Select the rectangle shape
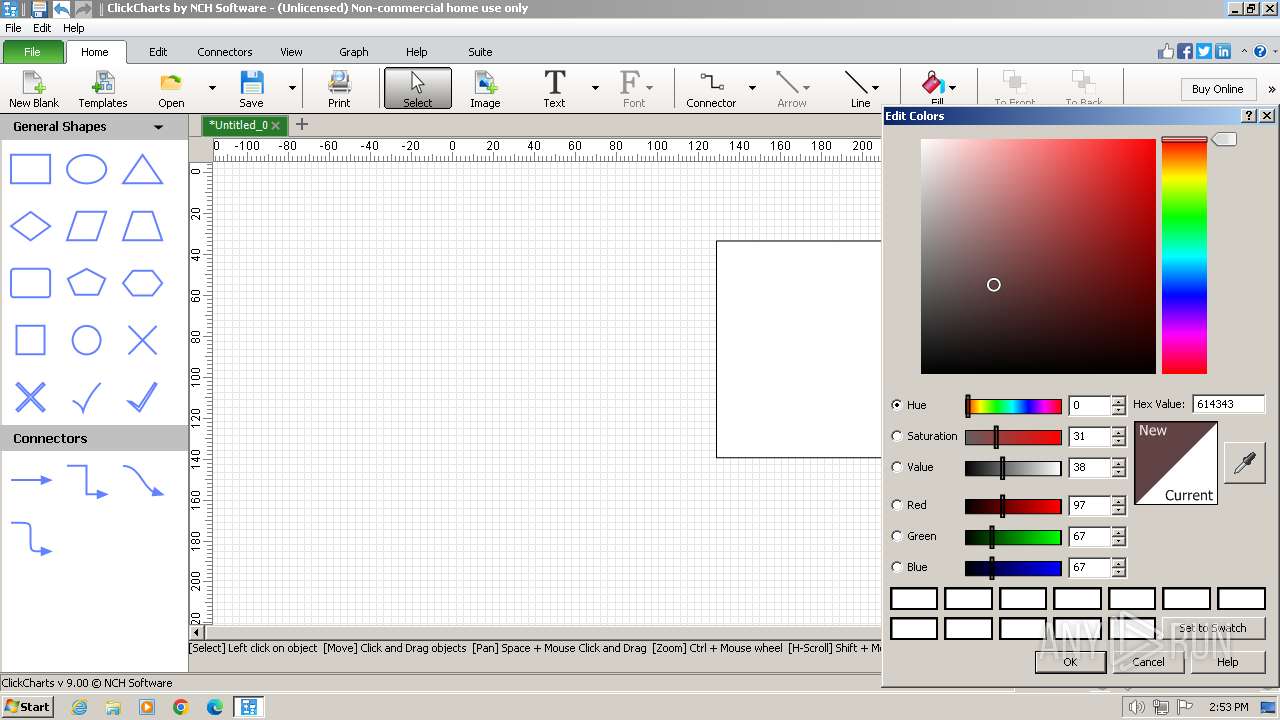Viewport: 1280px width, 720px height. (30, 169)
